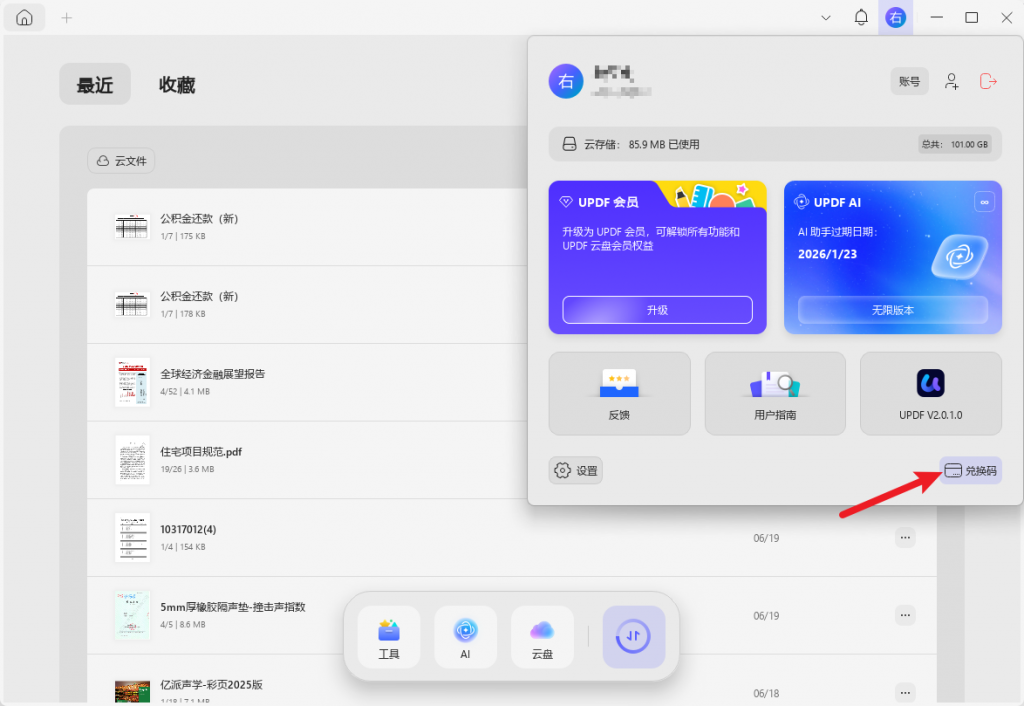Expand the title bar dropdown chevron
Viewport: 1024px width, 706px height.
825,18
